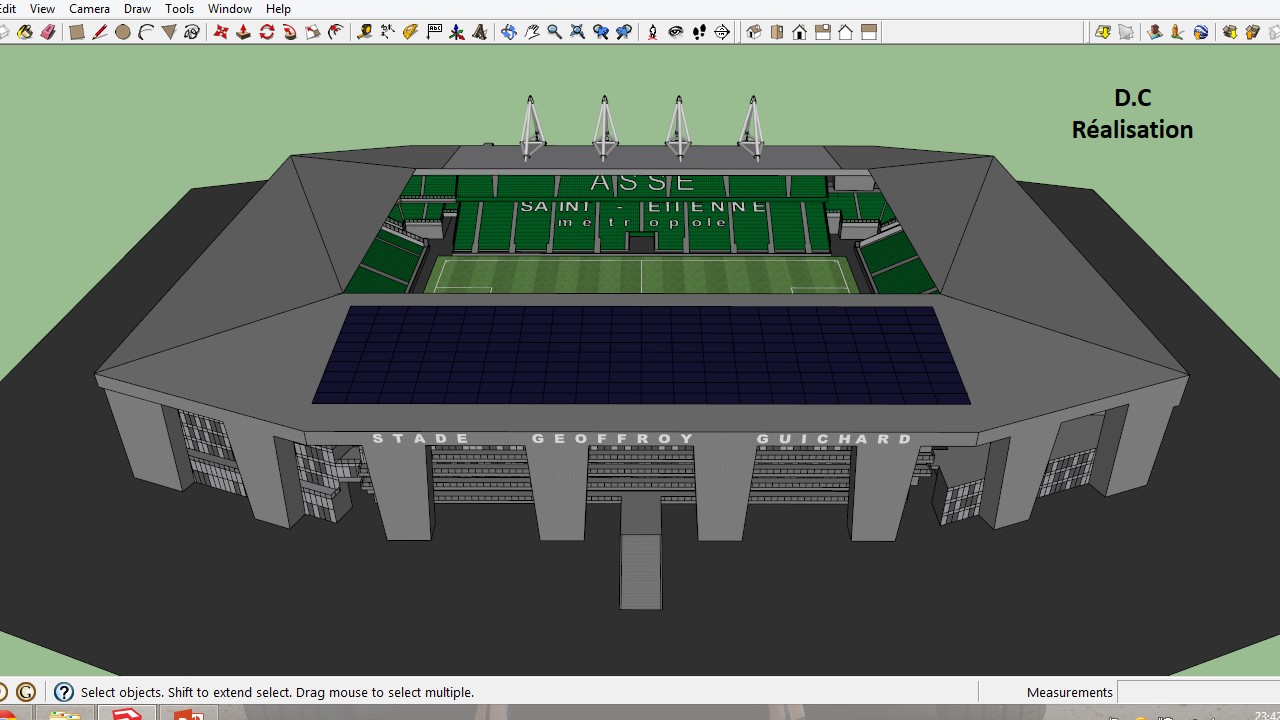Click the Walk footprints tool
Viewport: 1280px width, 720px height.
[699, 32]
